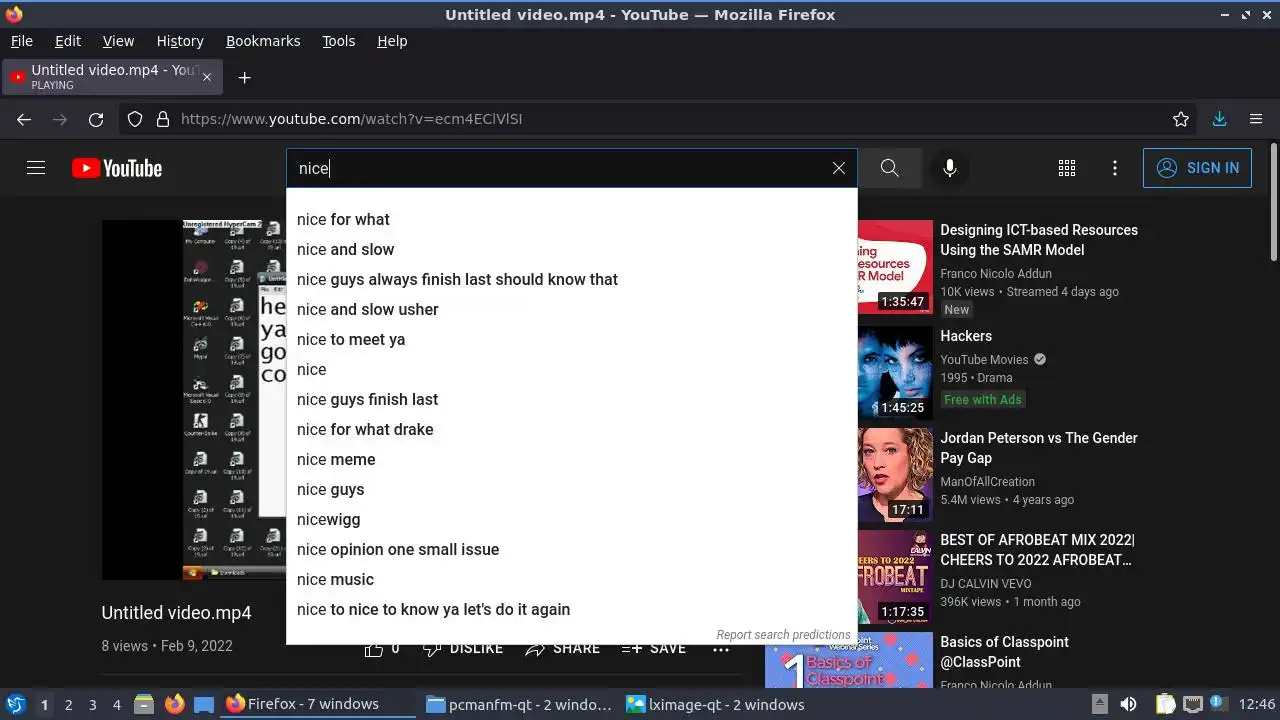Image resolution: width=1280 pixels, height=720 pixels.
Task: Launch Firefox from the panel quick launcher
Action: [174, 704]
